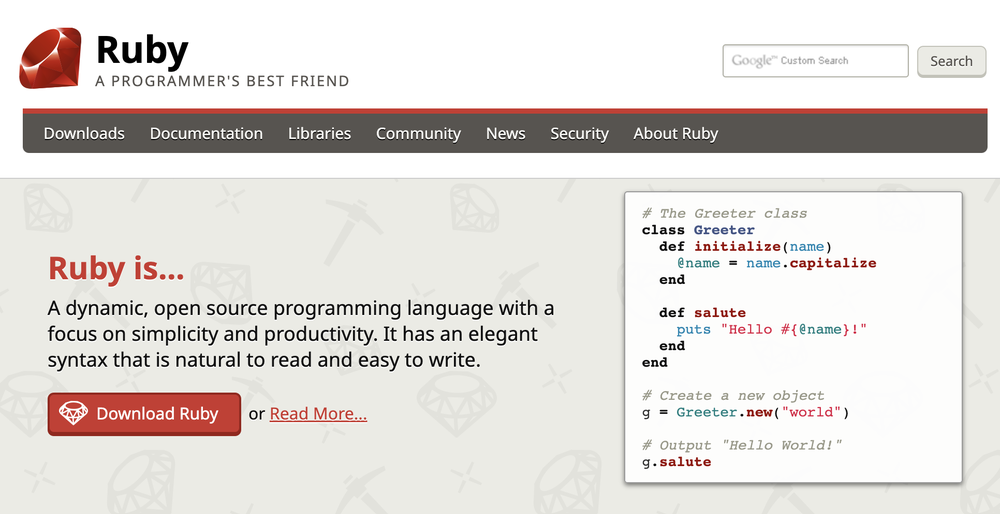Visit the Community page

click(x=418, y=133)
